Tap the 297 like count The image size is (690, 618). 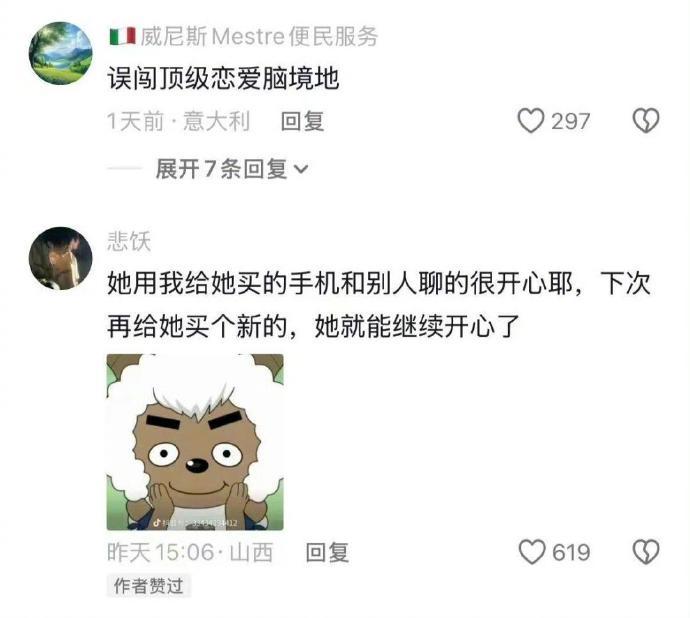[570, 121]
